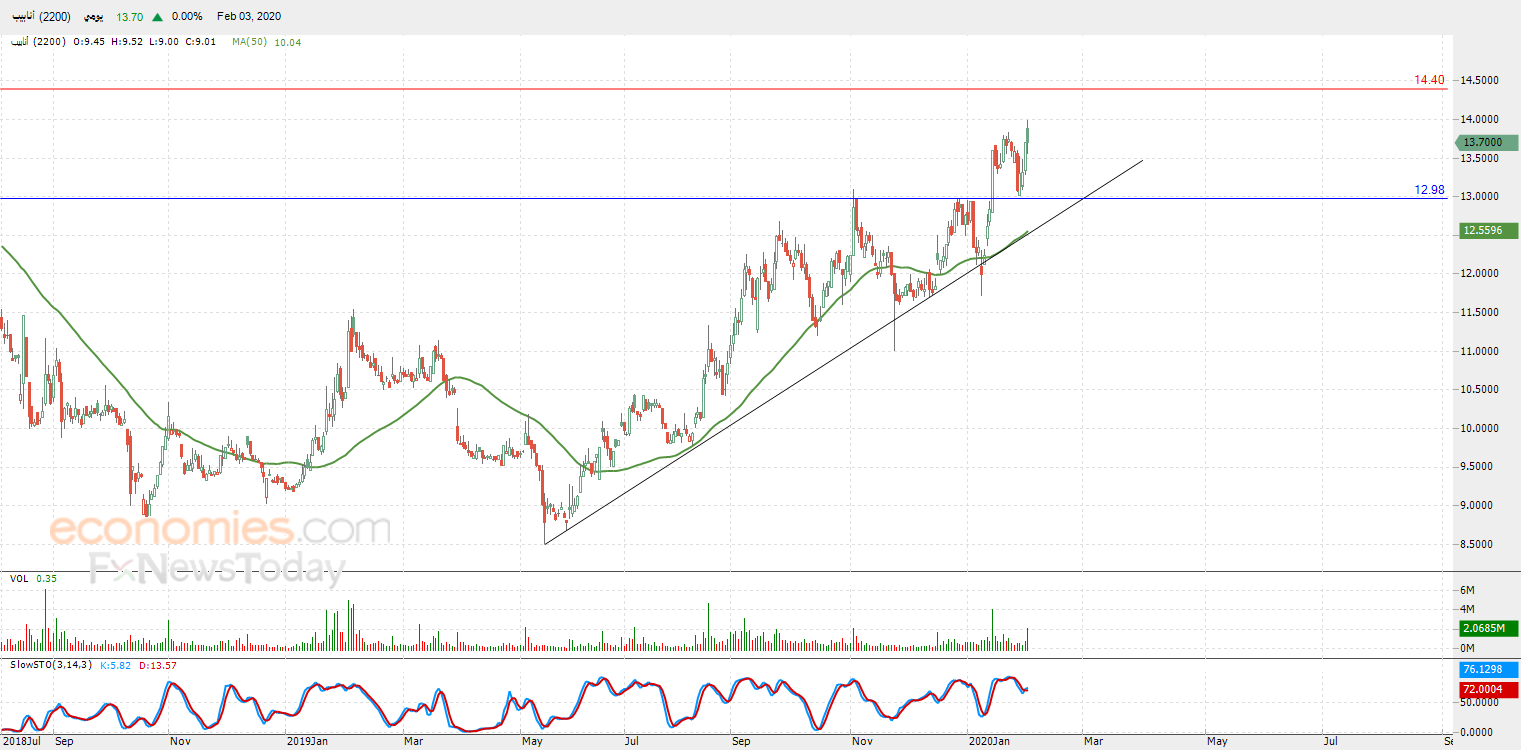Click the Feb 03, 2020 date label
Image resolution: width=1521 pixels, height=750 pixels.
249,17
